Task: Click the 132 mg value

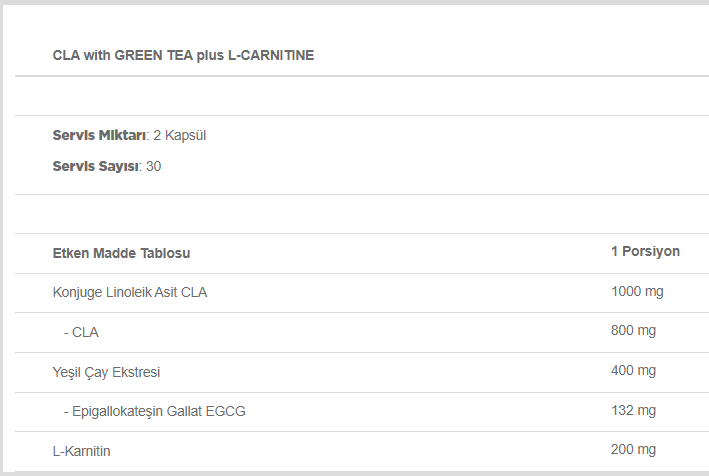Action: [633, 410]
